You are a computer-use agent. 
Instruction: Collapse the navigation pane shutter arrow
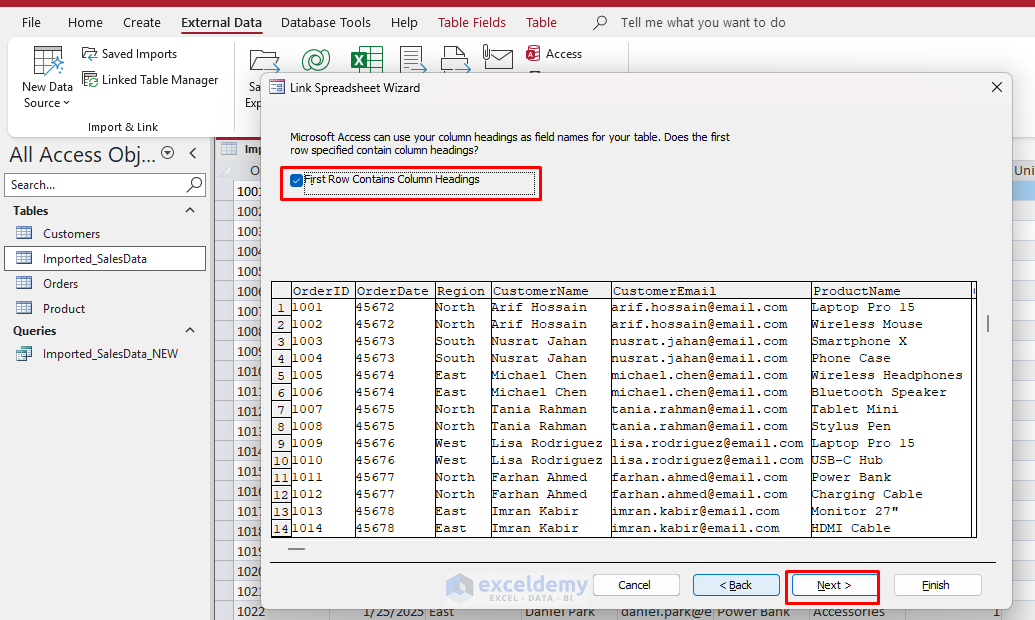[x=193, y=153]
